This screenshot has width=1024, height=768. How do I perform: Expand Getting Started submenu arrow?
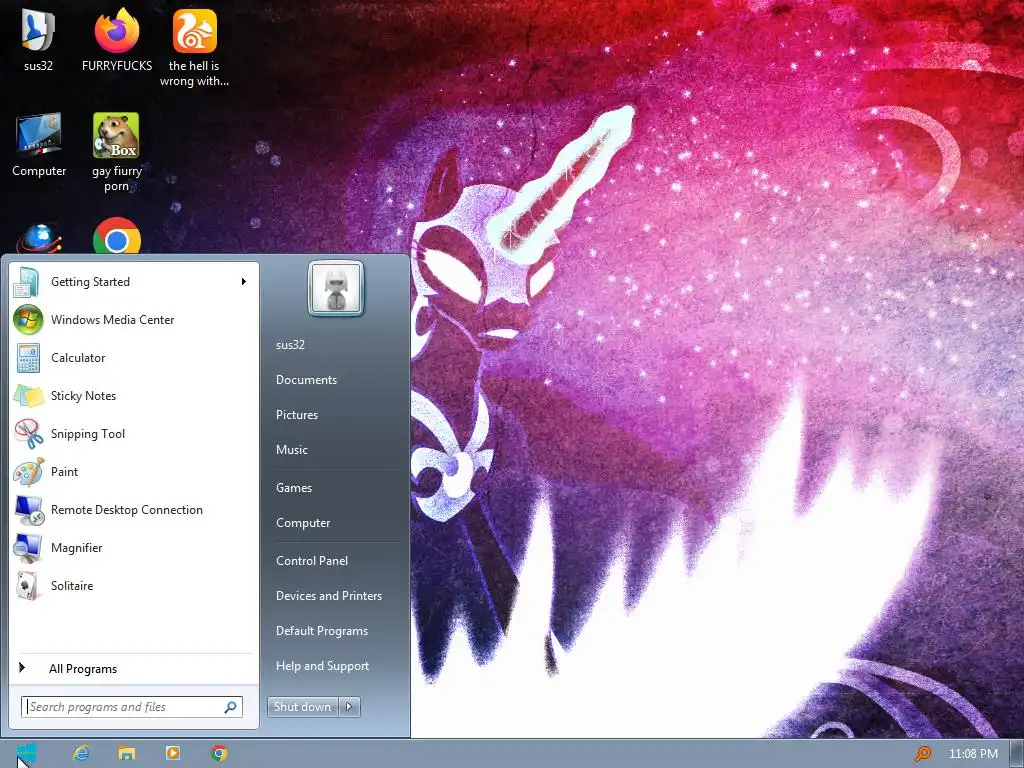pyautogui.click(x=244, y=281)
